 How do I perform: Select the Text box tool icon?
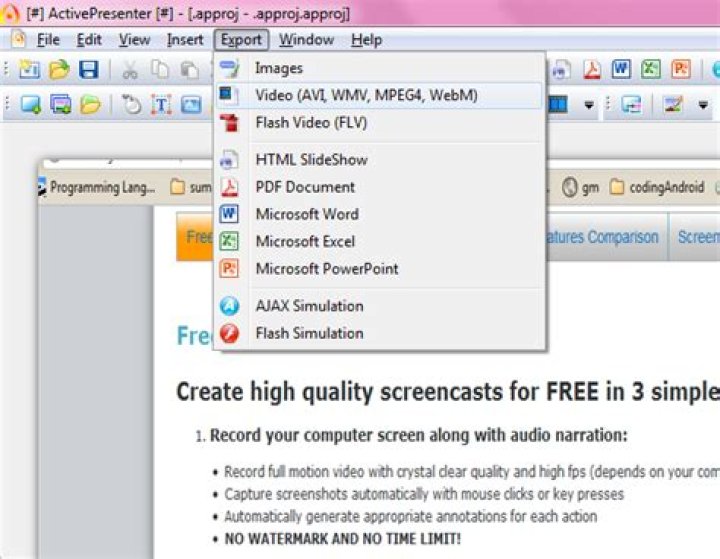pyautogui.click(x=161, y=105)
